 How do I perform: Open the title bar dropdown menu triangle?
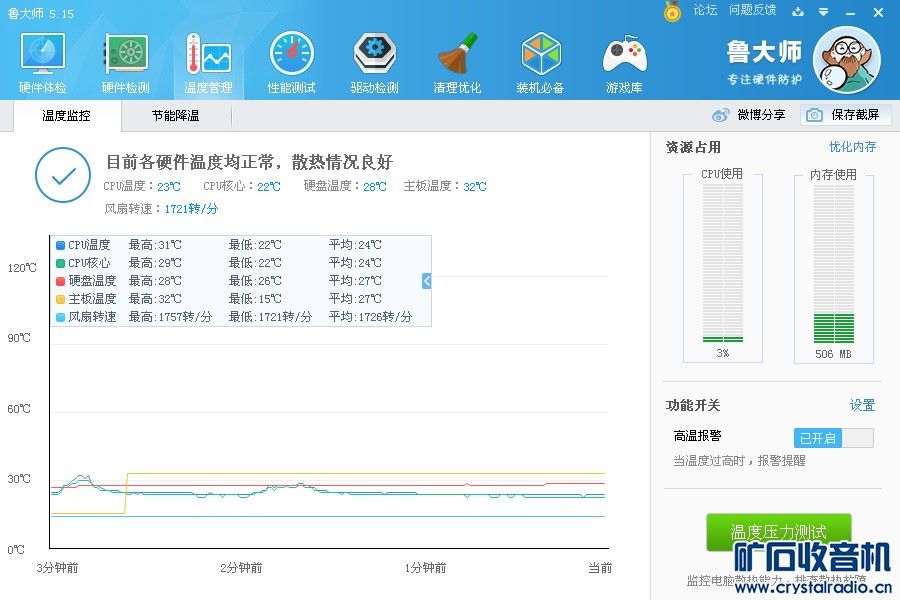[x=824, y=11]
